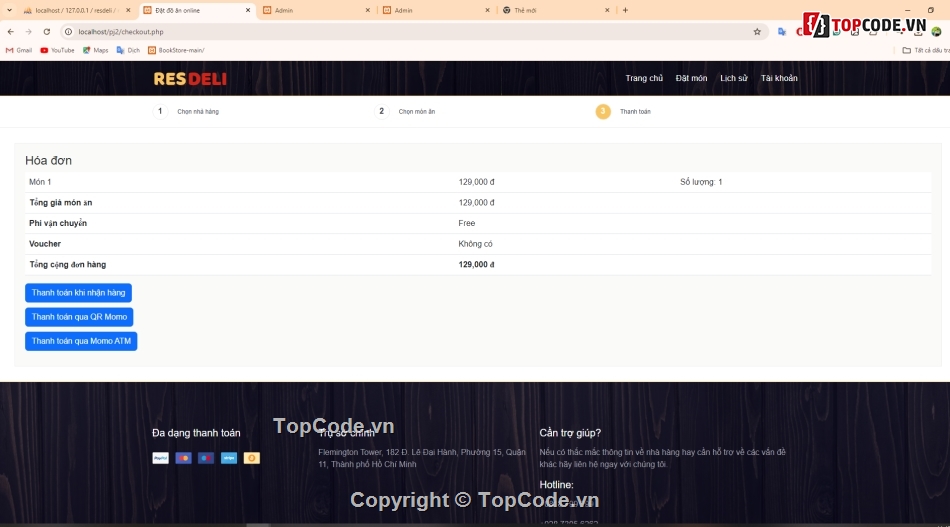
Task: Open the Maps bookmark
Action: click(96, 50)
